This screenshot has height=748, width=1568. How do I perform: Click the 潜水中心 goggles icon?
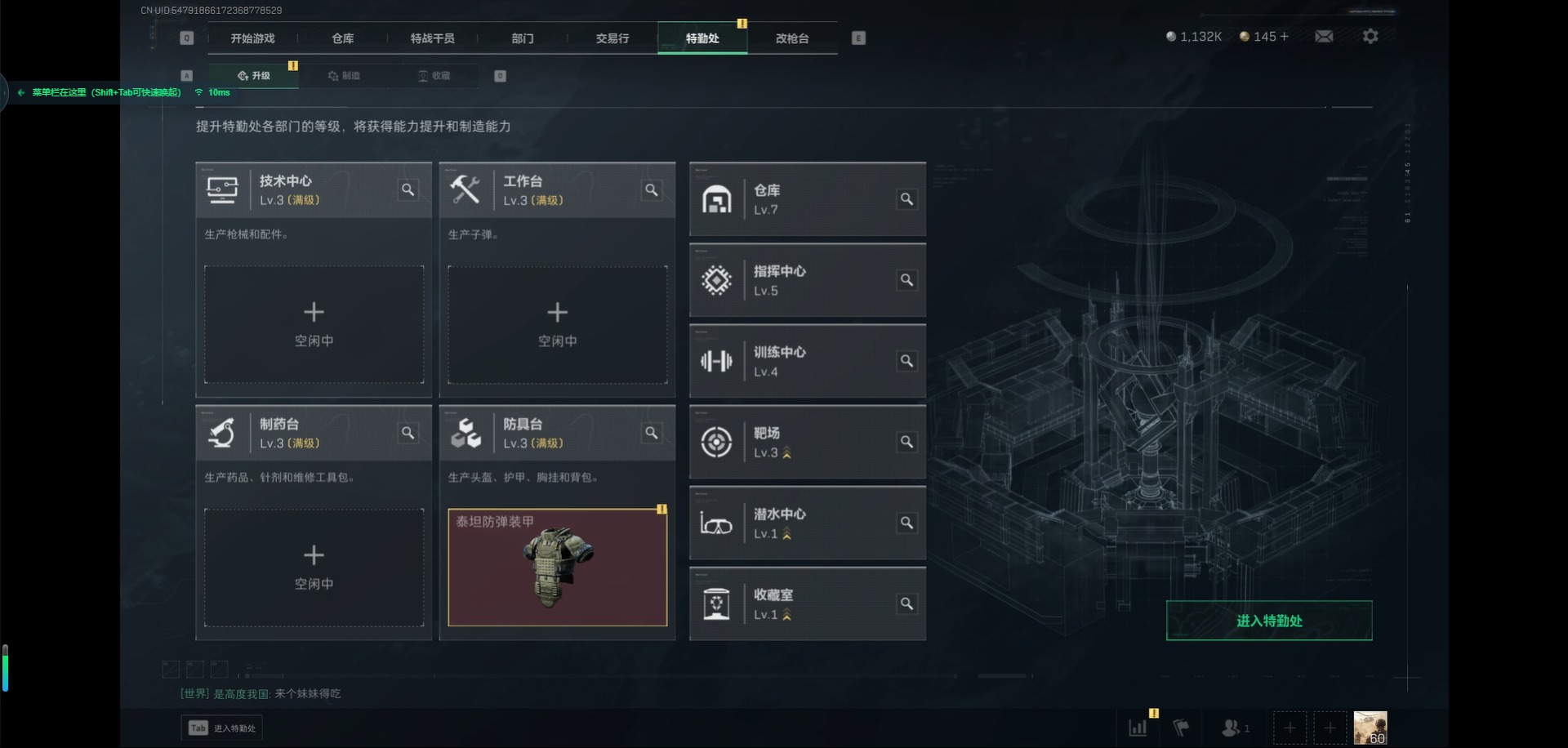(716, 523)
